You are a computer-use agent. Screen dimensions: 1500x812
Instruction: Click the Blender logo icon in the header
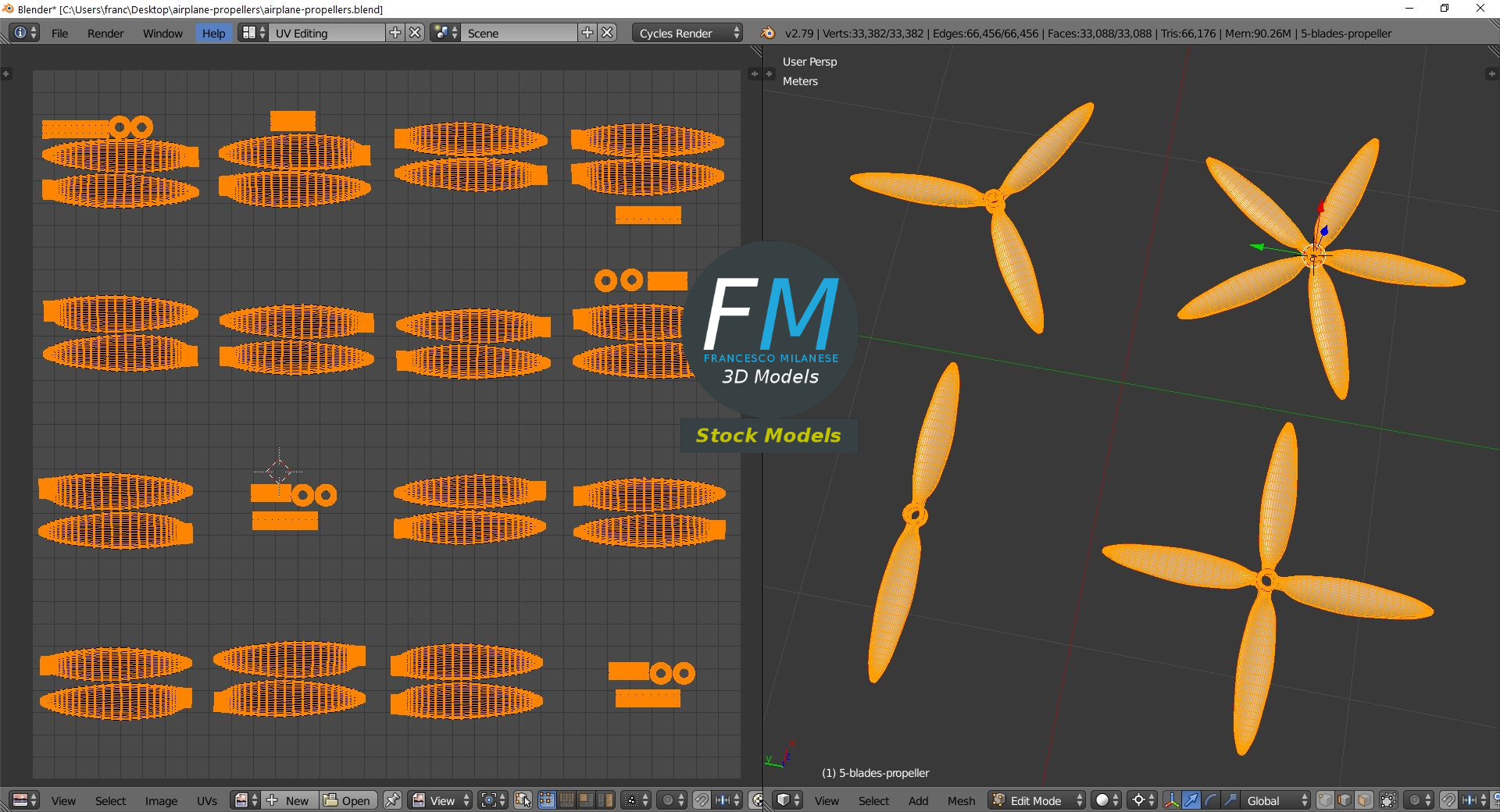tap(767, 33)
